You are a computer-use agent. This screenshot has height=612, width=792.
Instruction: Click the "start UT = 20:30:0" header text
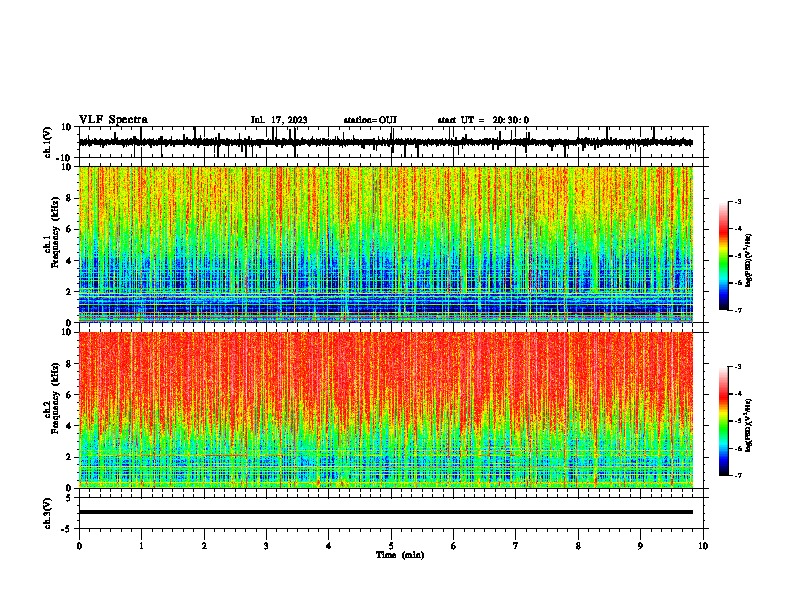pos(483,120)
